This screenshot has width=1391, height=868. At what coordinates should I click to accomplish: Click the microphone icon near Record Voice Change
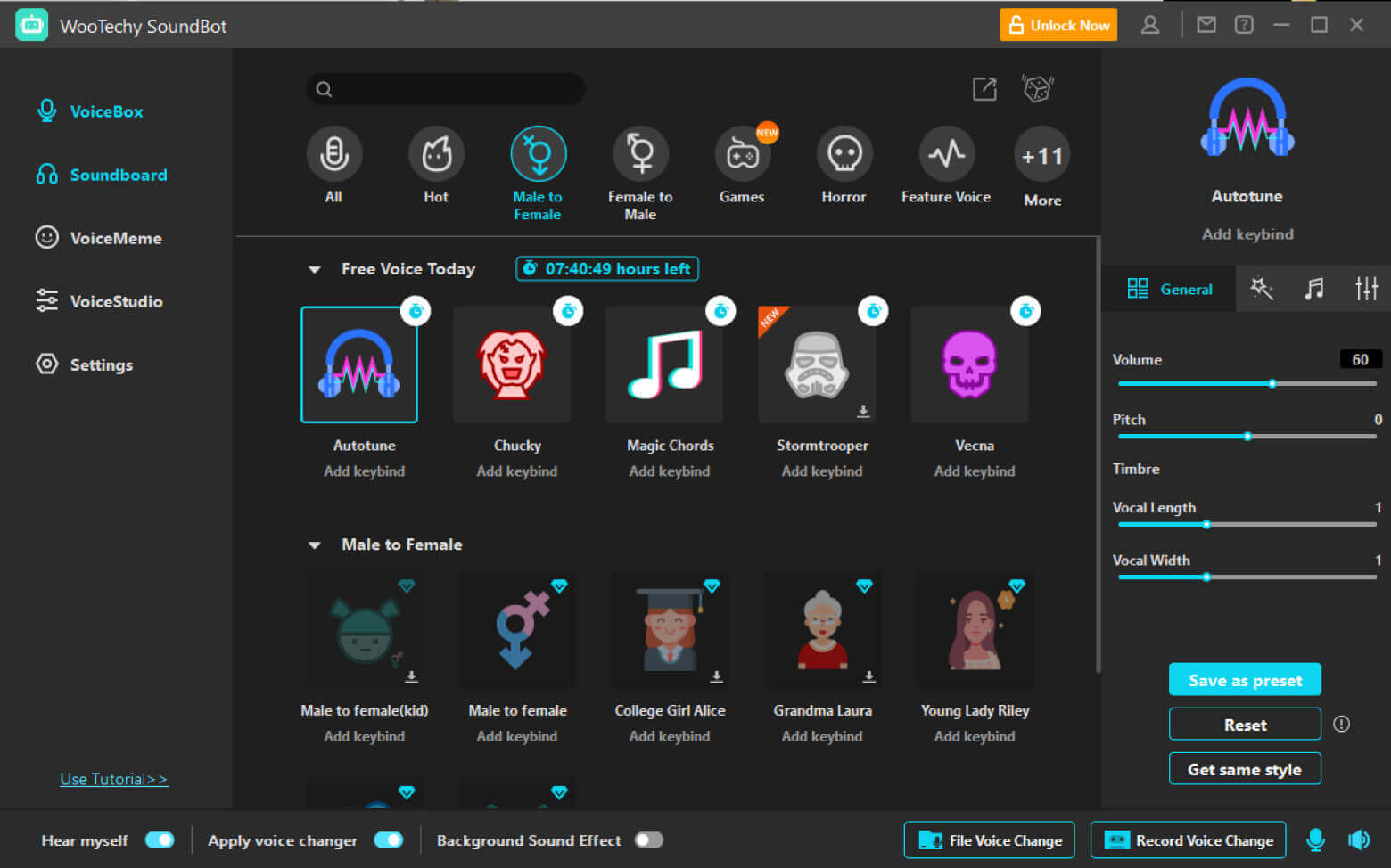1315,839
